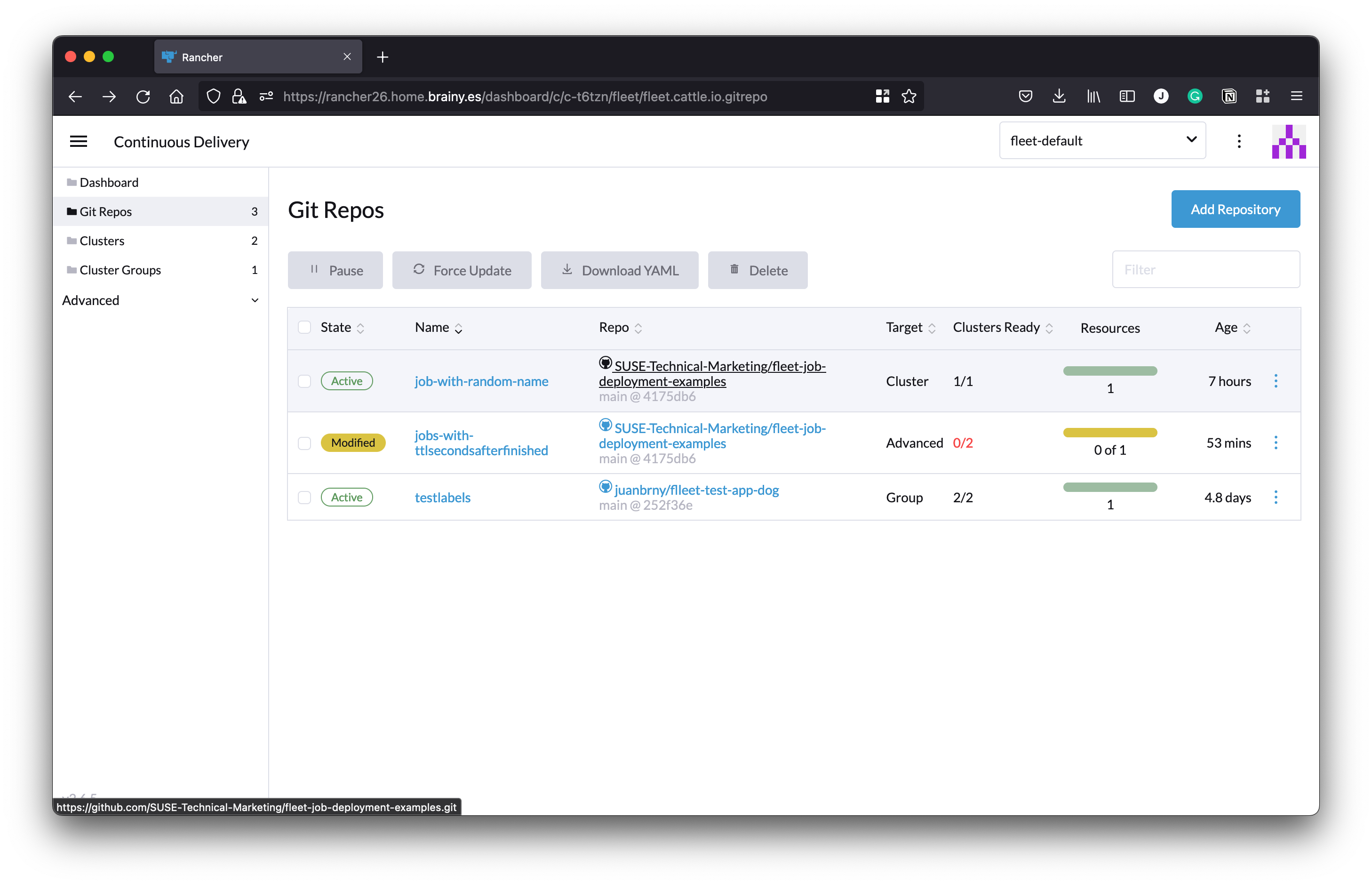Open Cluster Groups in the sidebar
The width and height of the screenshot is (1372, 885).
point(120,270)
